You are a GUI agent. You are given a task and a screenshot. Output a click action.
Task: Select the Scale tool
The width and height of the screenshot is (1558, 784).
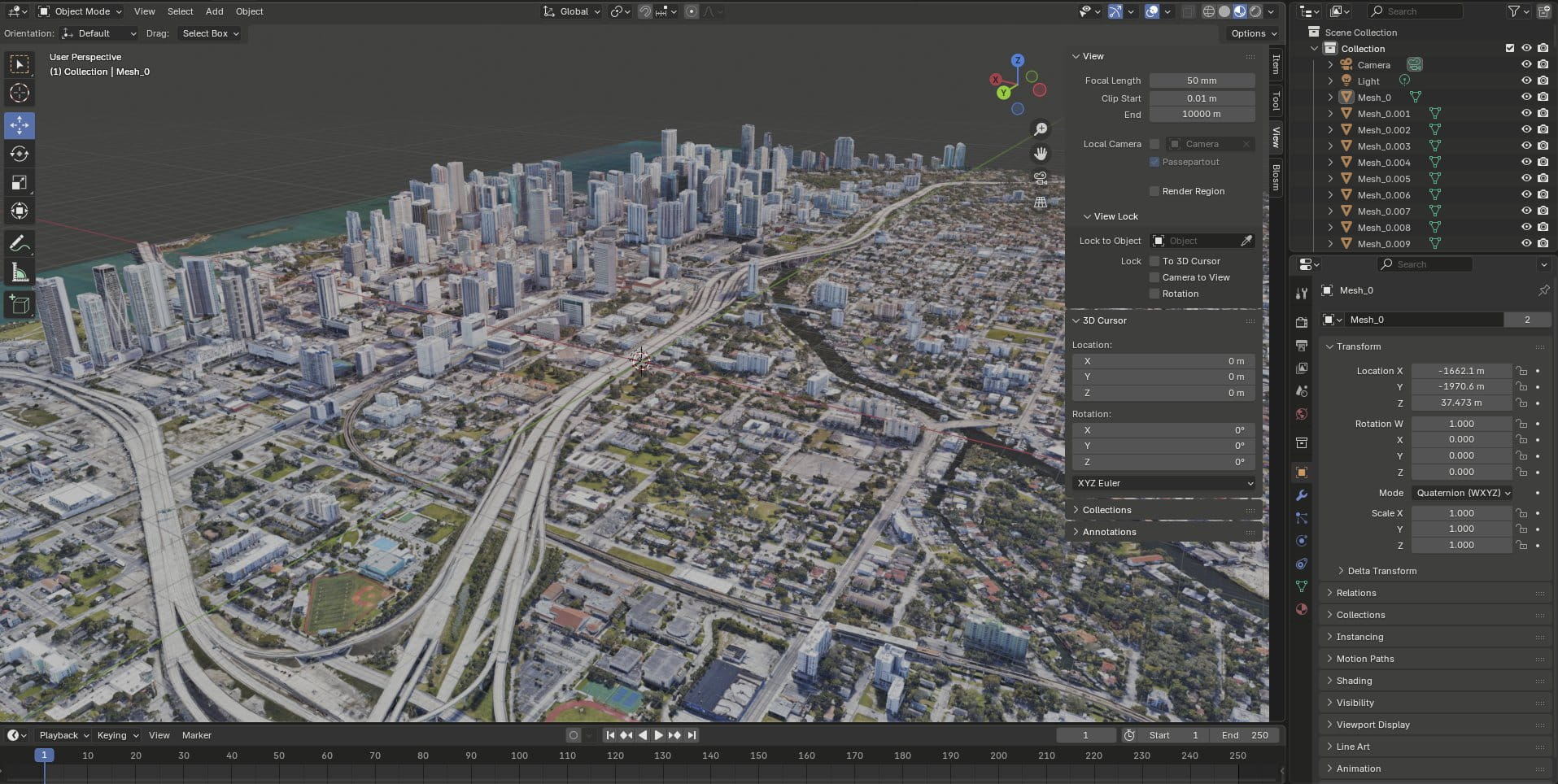click(20, 182)
